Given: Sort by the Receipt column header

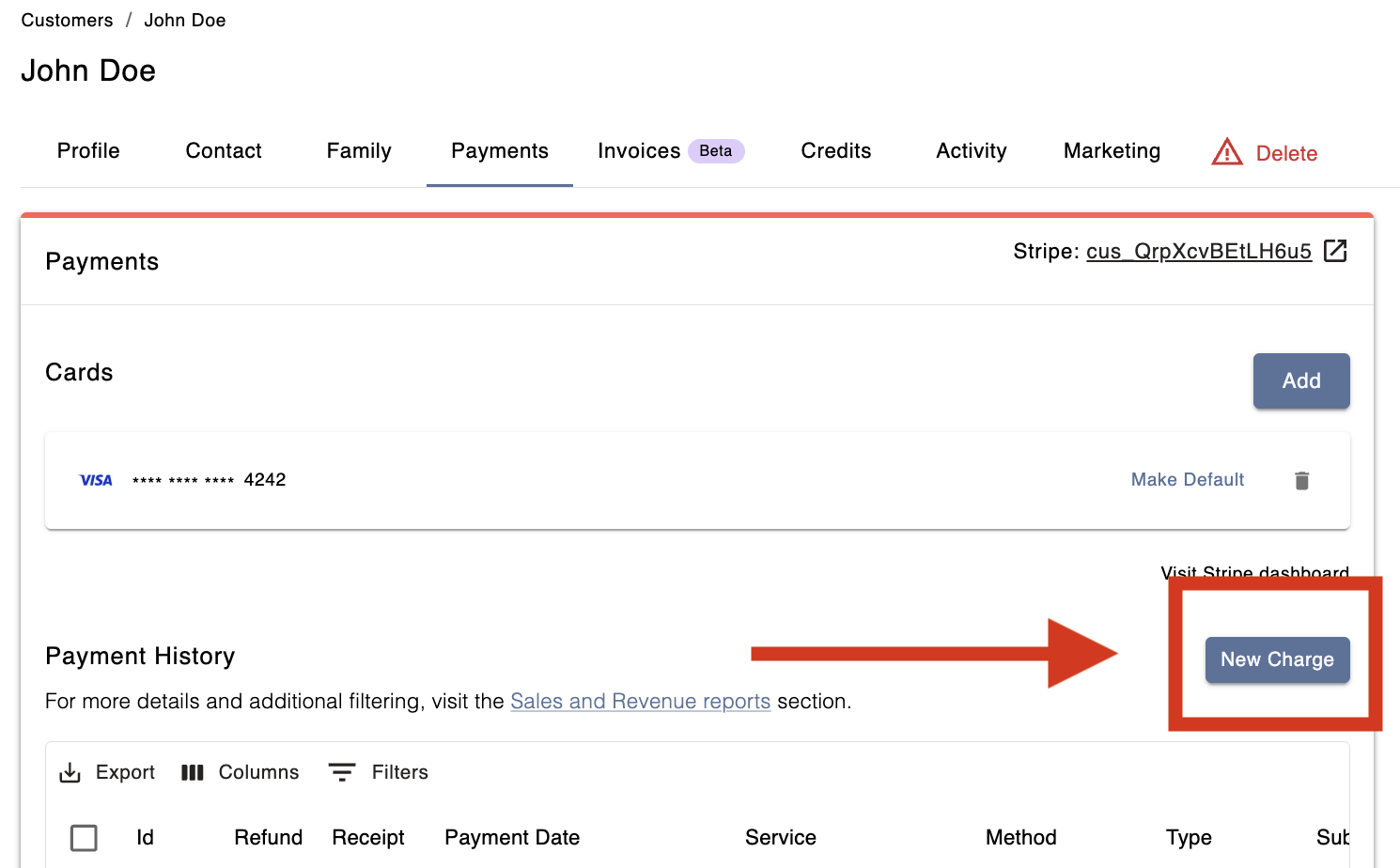Looking at the screenshot, I should (368, 837).
